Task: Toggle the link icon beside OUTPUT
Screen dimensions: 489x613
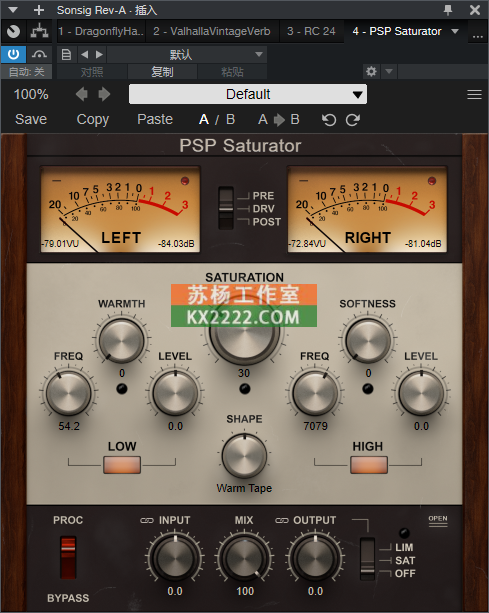Action: pyautogui.click(x=282, y=520)
